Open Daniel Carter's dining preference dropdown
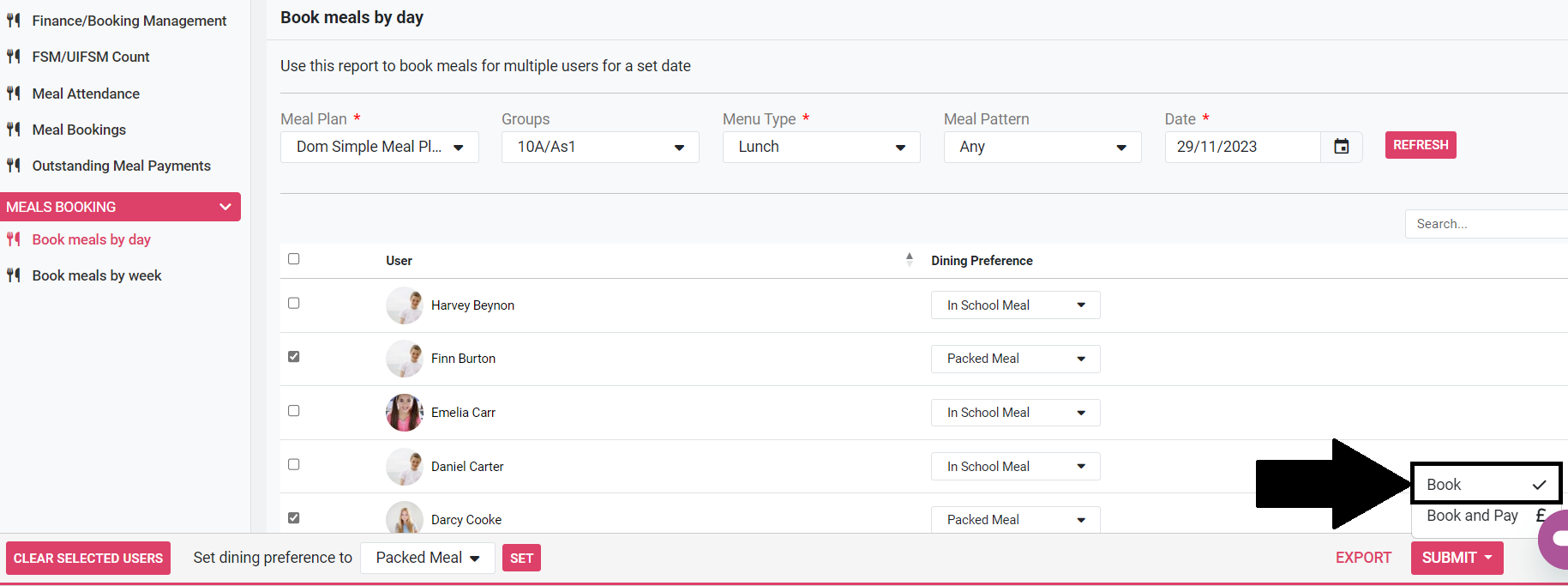The width and height of the screenshot is (1568, 586). (1015, 467)
